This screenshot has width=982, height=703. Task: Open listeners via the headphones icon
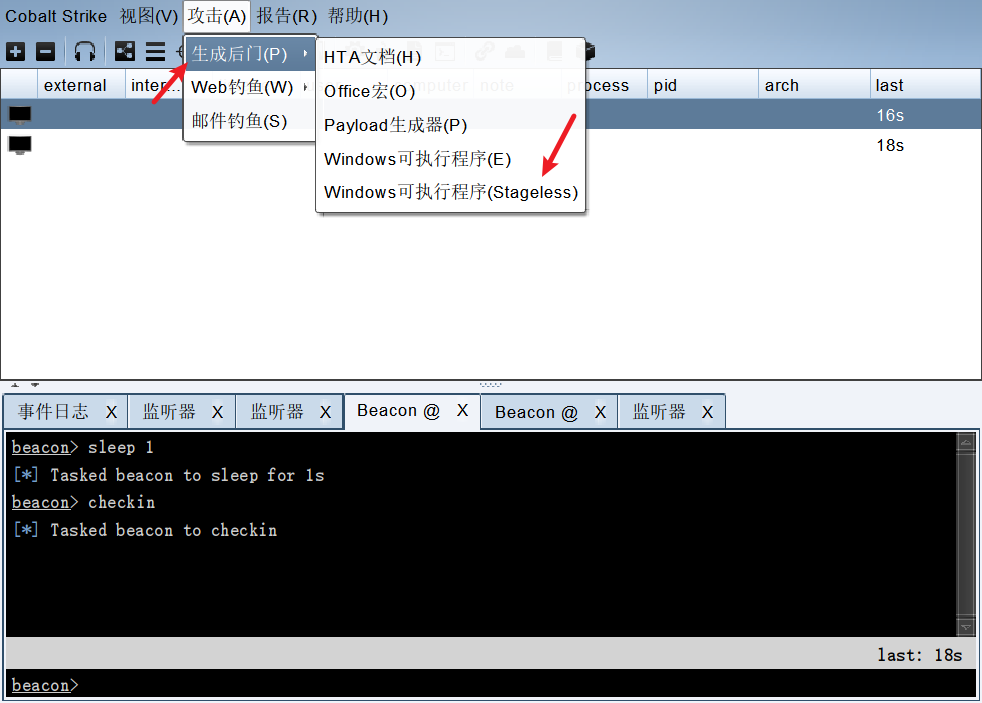tap(85, 51)
